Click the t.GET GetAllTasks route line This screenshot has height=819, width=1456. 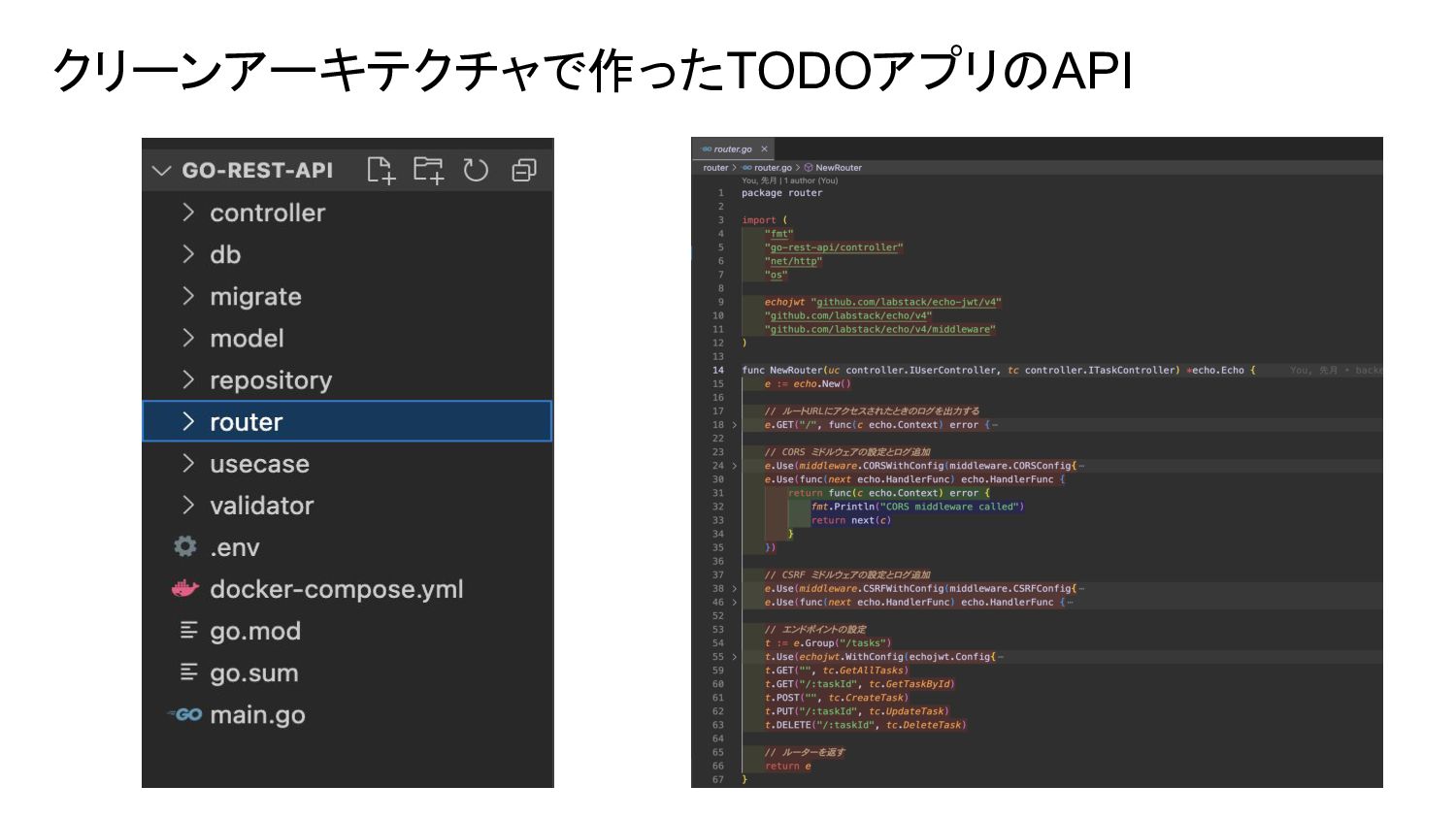tap(837, 671)
